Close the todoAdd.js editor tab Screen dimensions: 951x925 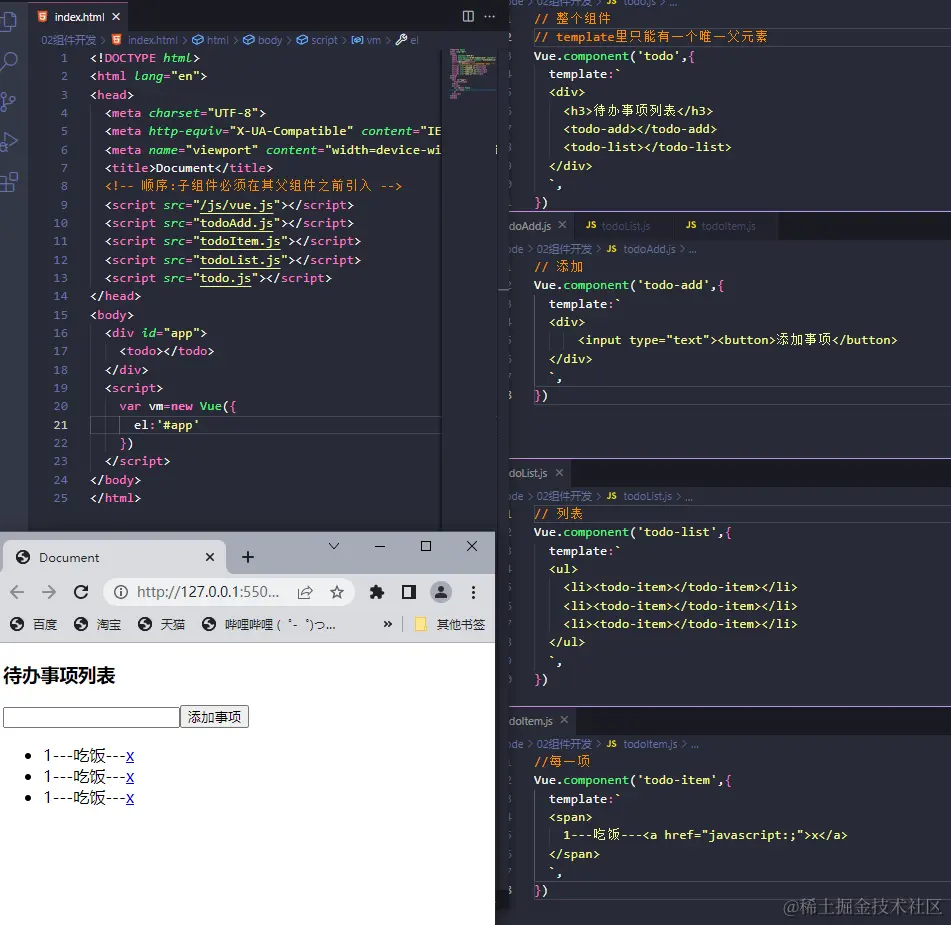[562, 225]
